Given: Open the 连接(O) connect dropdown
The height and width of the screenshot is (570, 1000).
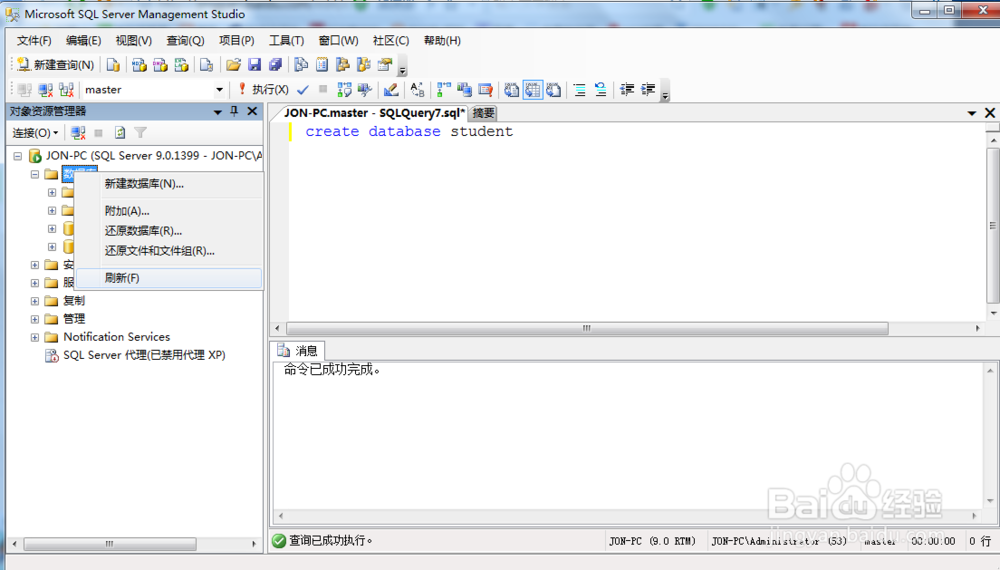Looking at the screenshot, I should tap(35, 133).
